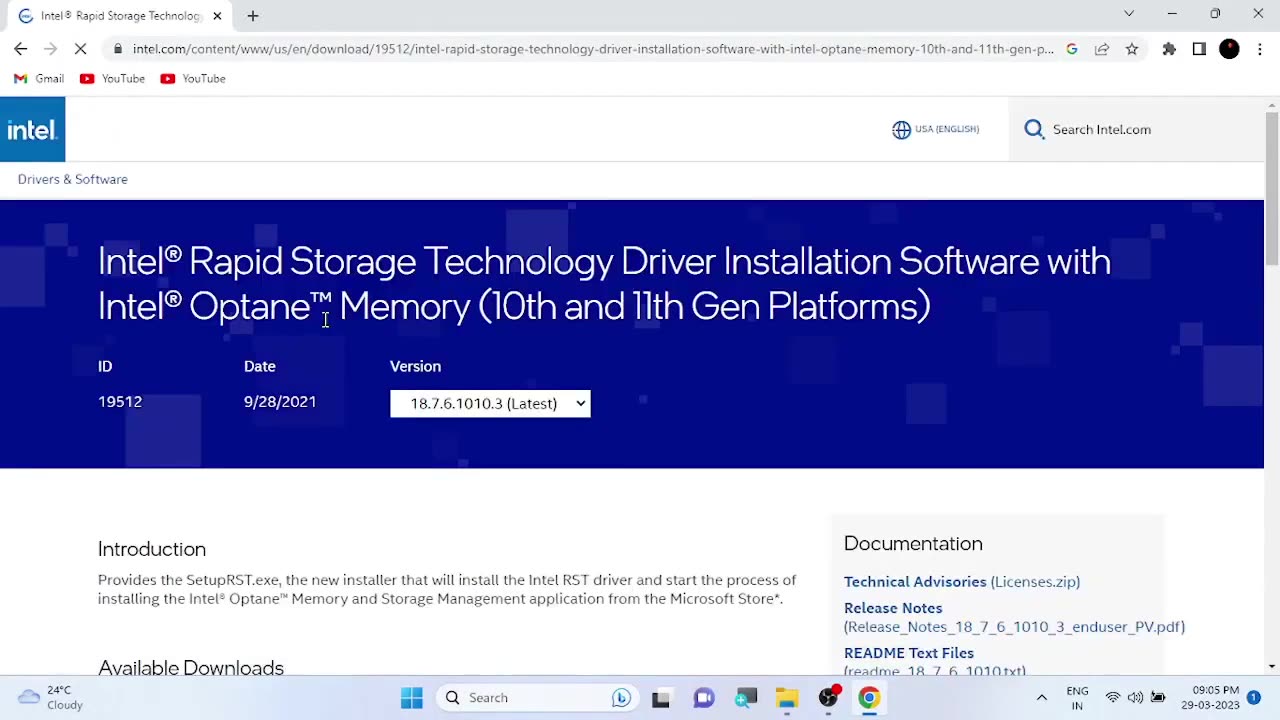Click the ID value 19512
Screen dimensions: 1280x720
(x=120, y=402)
